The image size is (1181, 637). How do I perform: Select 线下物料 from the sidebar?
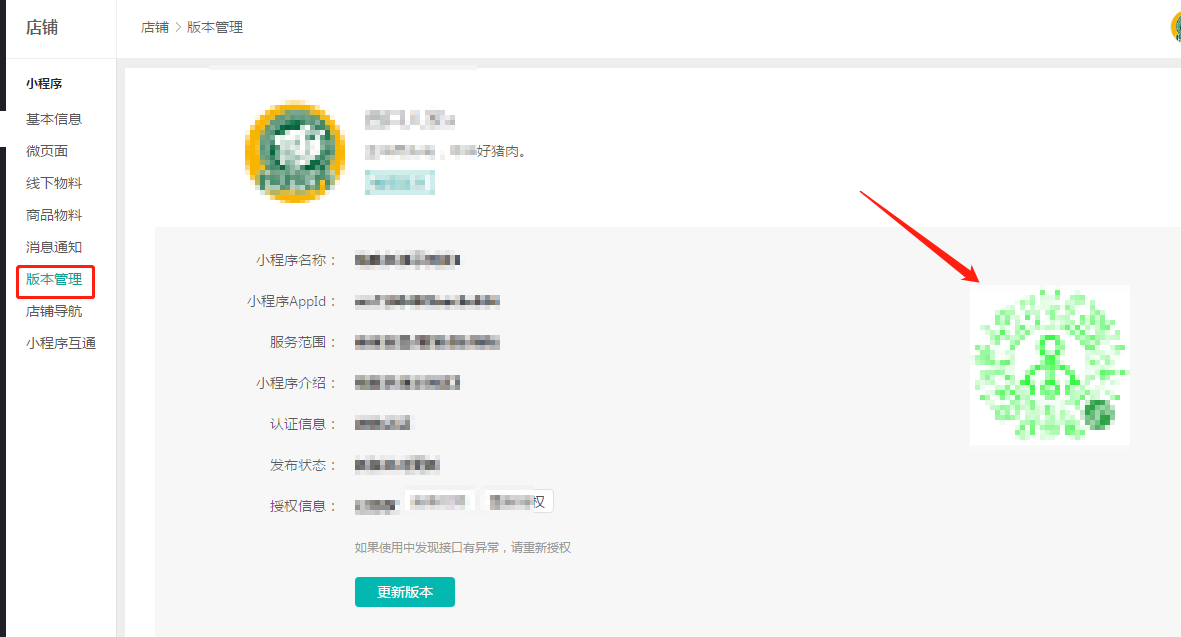click(x=54, y=183)
